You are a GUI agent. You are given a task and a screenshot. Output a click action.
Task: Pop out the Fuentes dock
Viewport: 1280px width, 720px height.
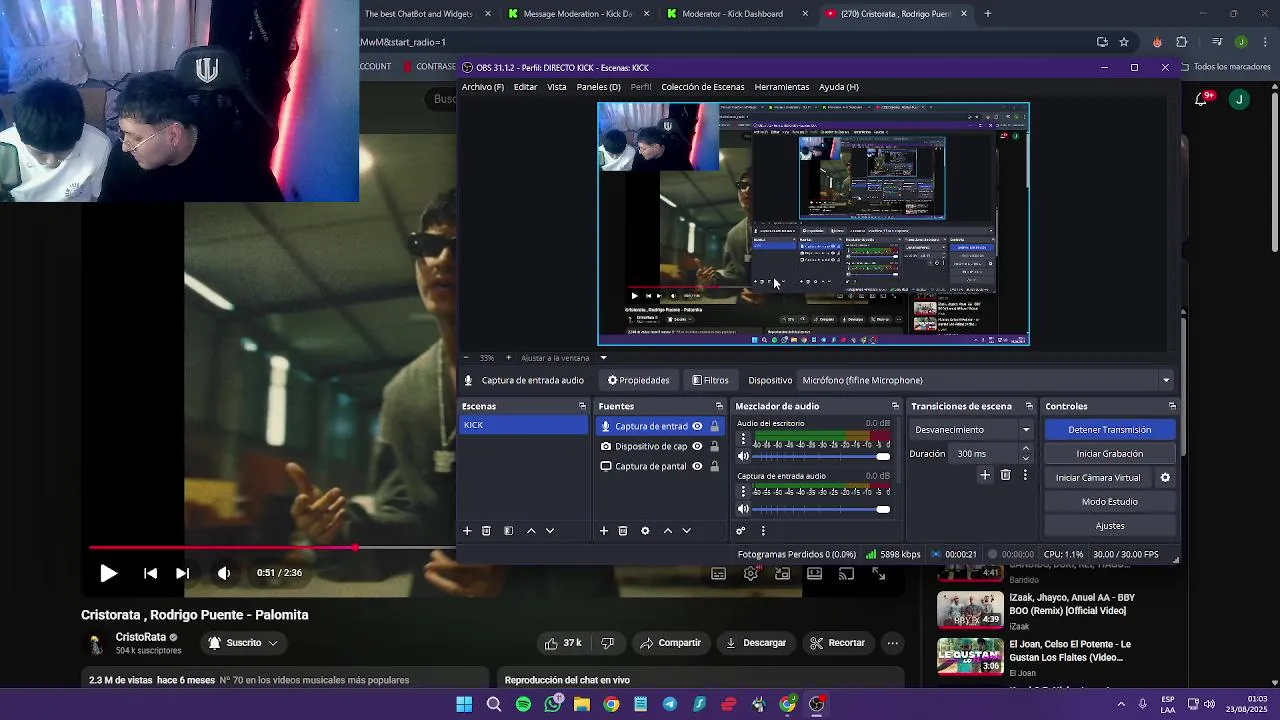click(x=719, y=406)
